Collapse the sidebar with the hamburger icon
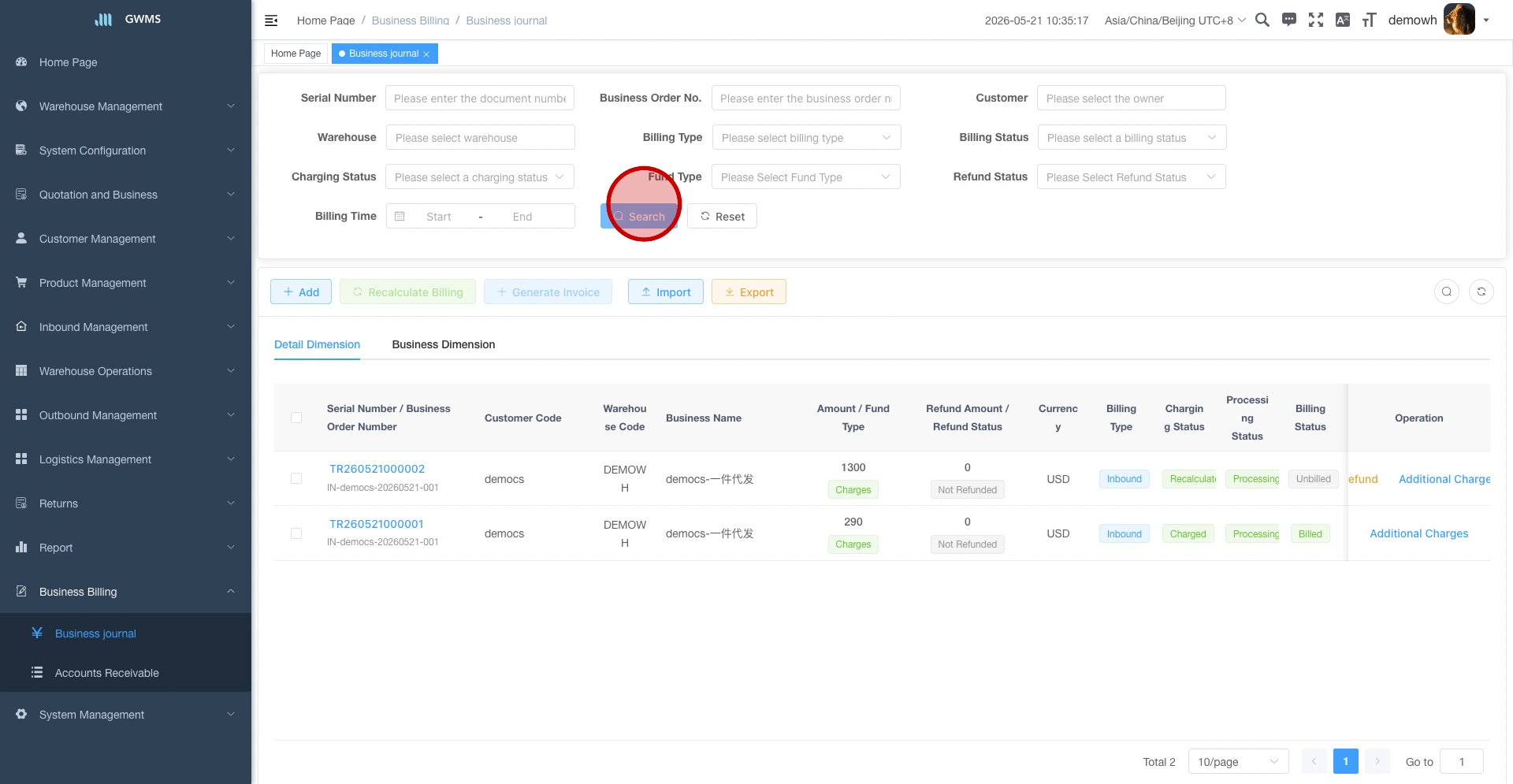 click(x=271, y=20)
